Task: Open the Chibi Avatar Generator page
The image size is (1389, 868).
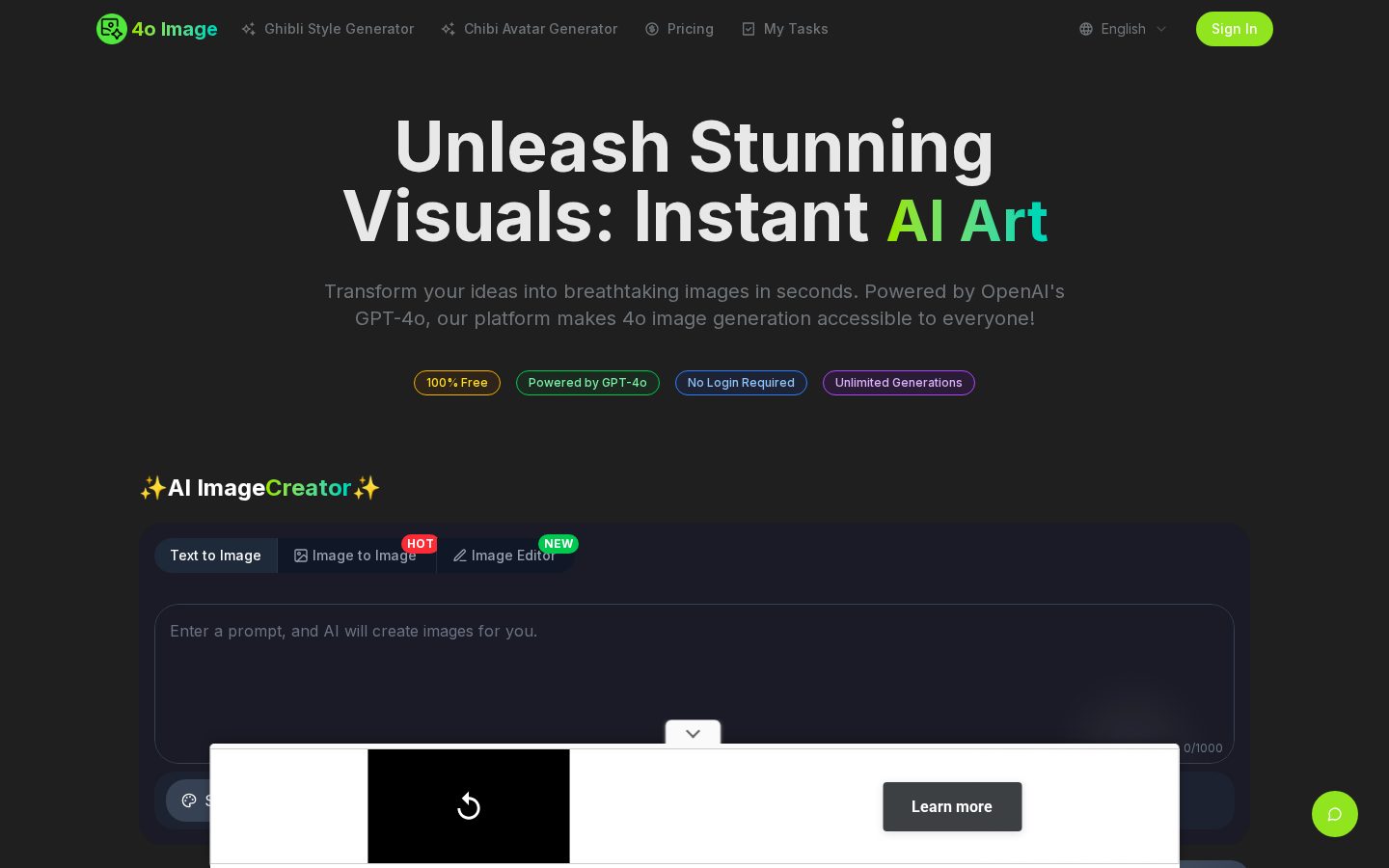Action: (530, 29)
